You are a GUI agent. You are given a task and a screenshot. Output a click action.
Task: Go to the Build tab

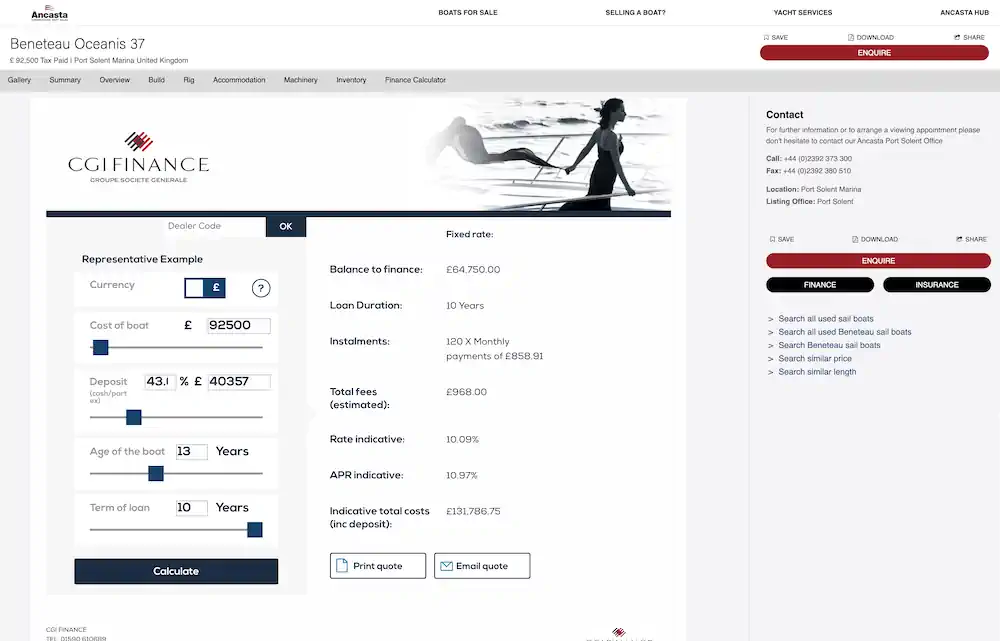click(156, 80)
